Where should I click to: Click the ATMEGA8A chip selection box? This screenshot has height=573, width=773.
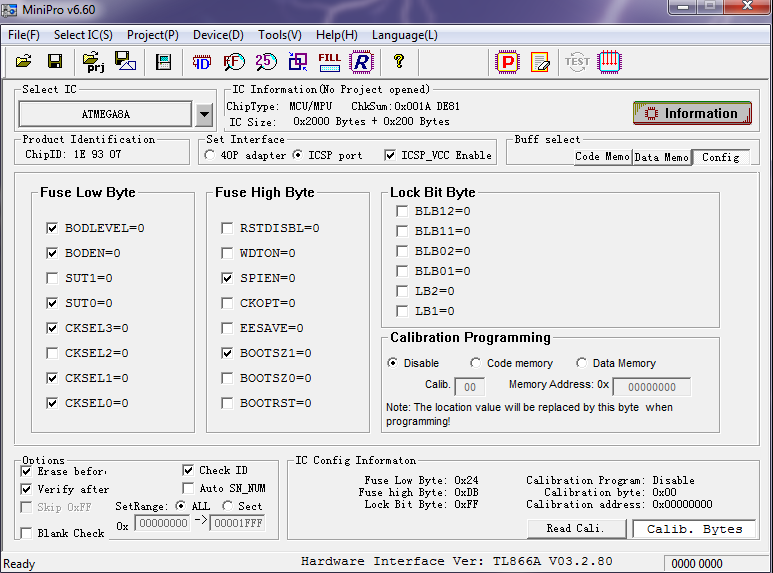(105, 114)
